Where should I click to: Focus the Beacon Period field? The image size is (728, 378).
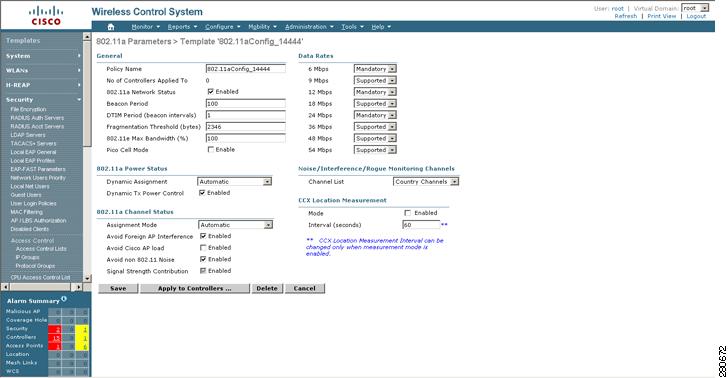[246, 104]
